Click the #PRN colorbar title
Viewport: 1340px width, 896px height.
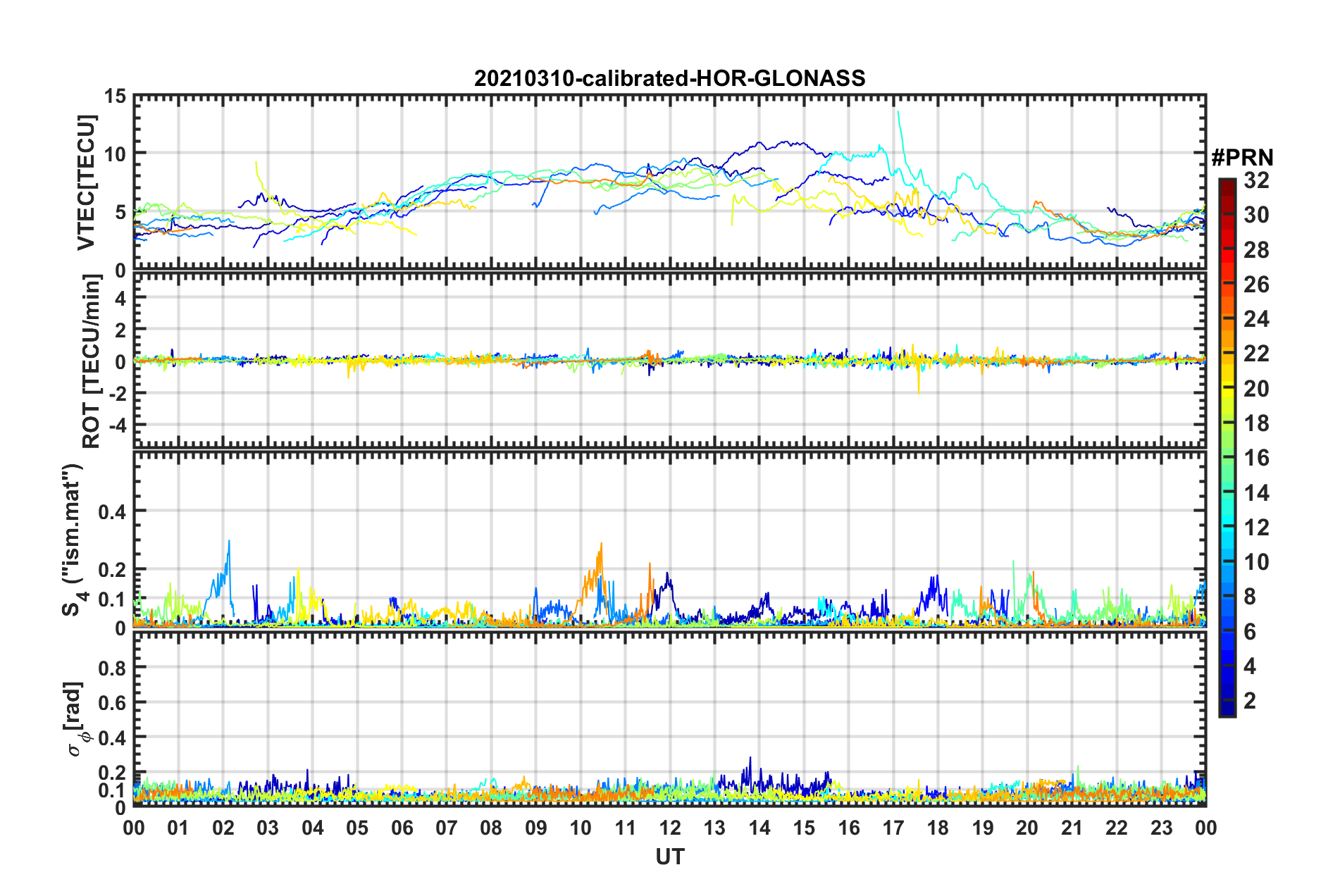pyautogui.click(x=1242, y=158)
